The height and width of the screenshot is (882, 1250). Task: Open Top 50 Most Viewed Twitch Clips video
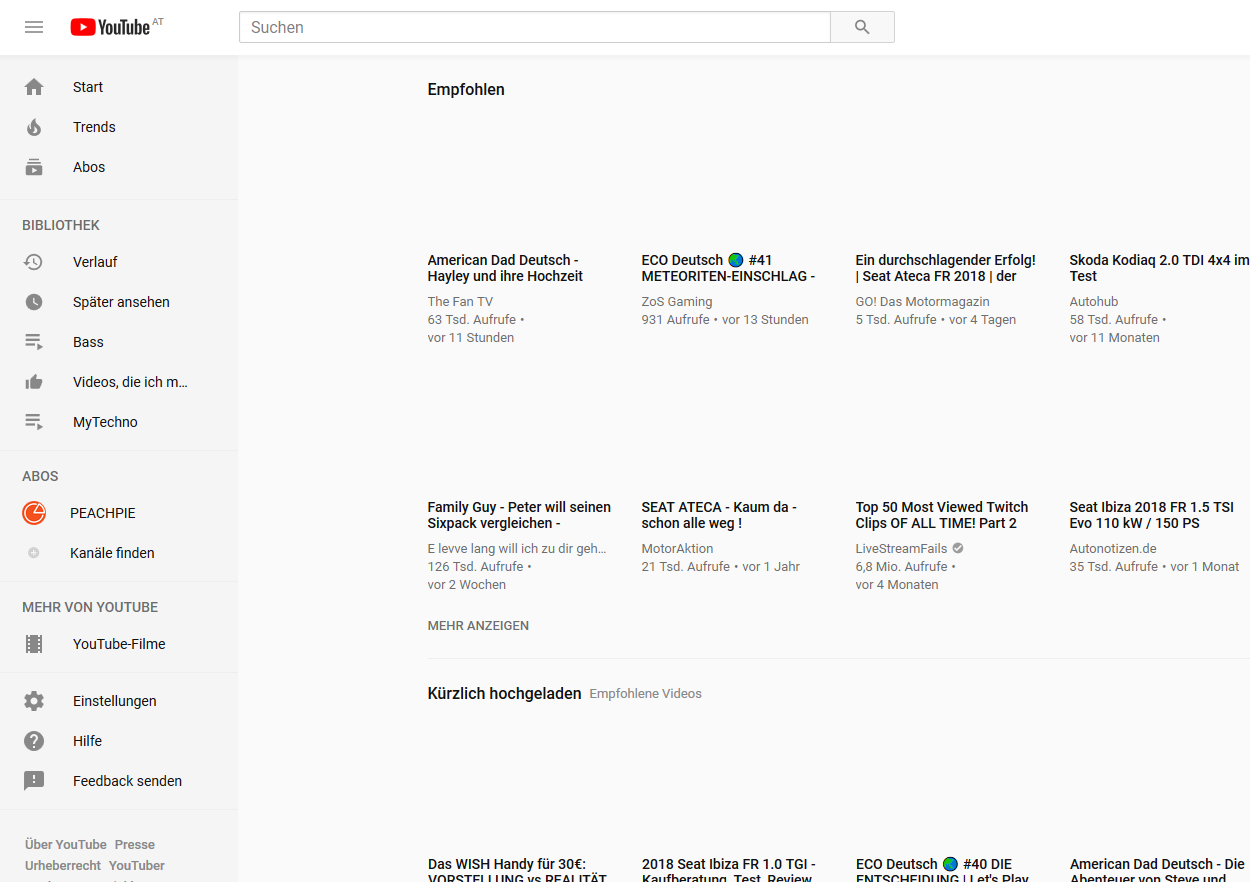[941, 515]
